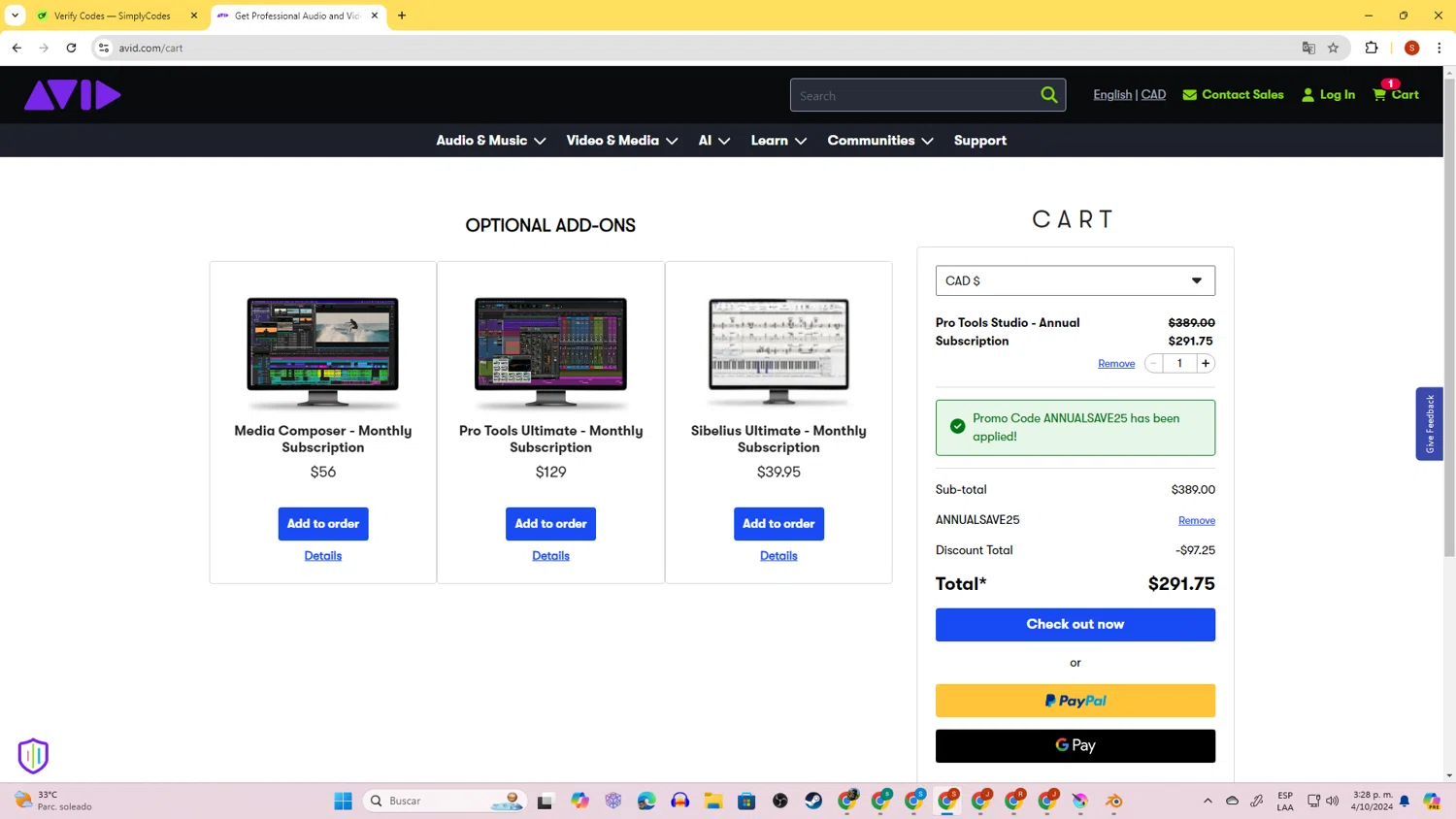The image size is (1456, 819).
Task: Click the site Search field
Action: (912, 95)
